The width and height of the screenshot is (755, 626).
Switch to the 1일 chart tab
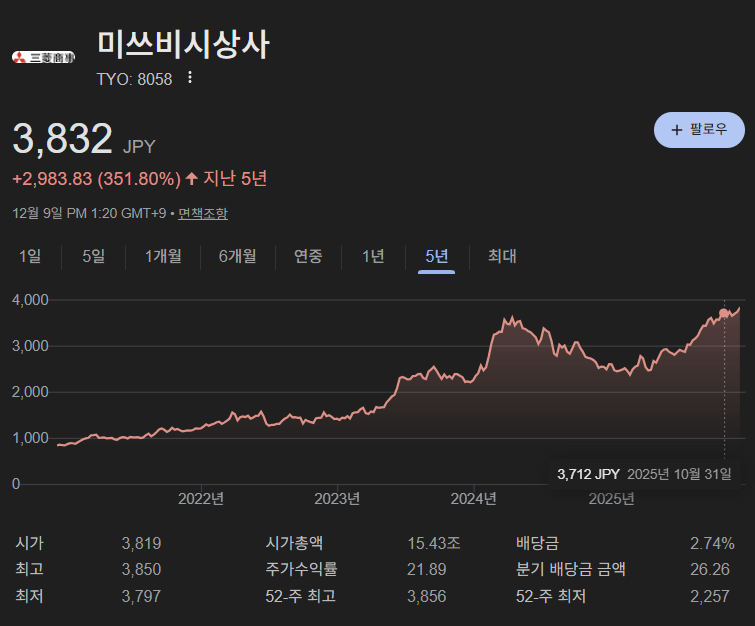[x=30, y=256]
